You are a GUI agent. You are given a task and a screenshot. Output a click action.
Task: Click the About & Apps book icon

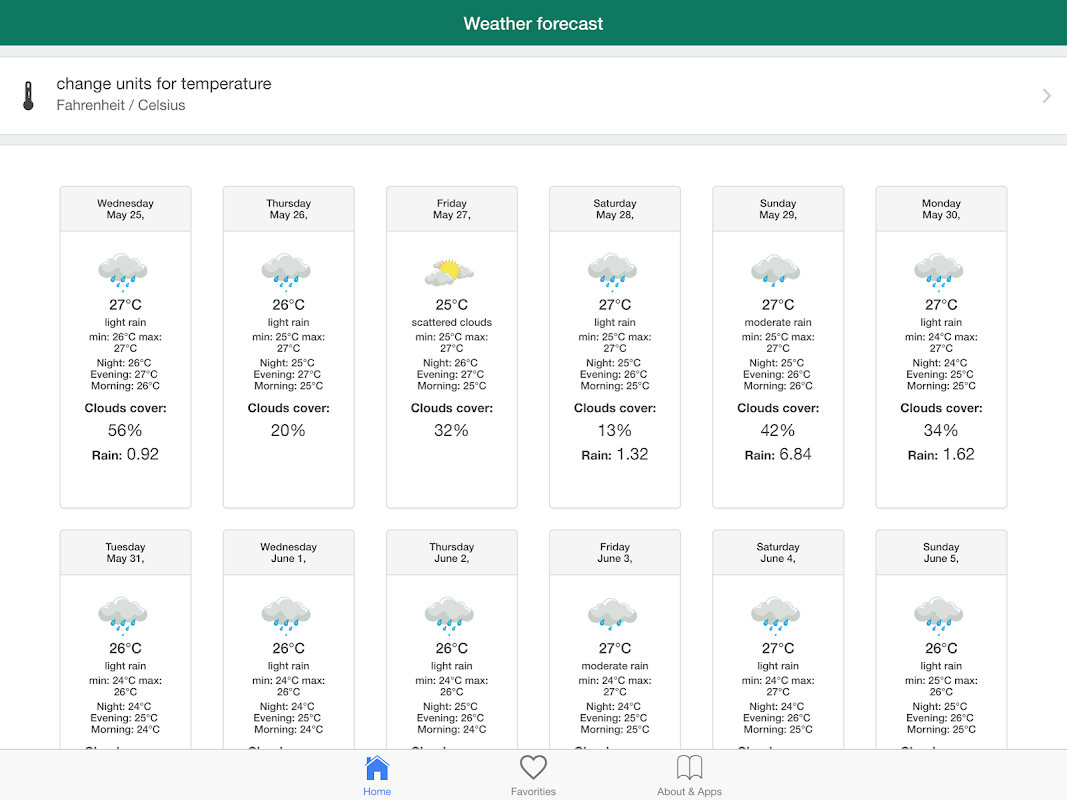689,767
